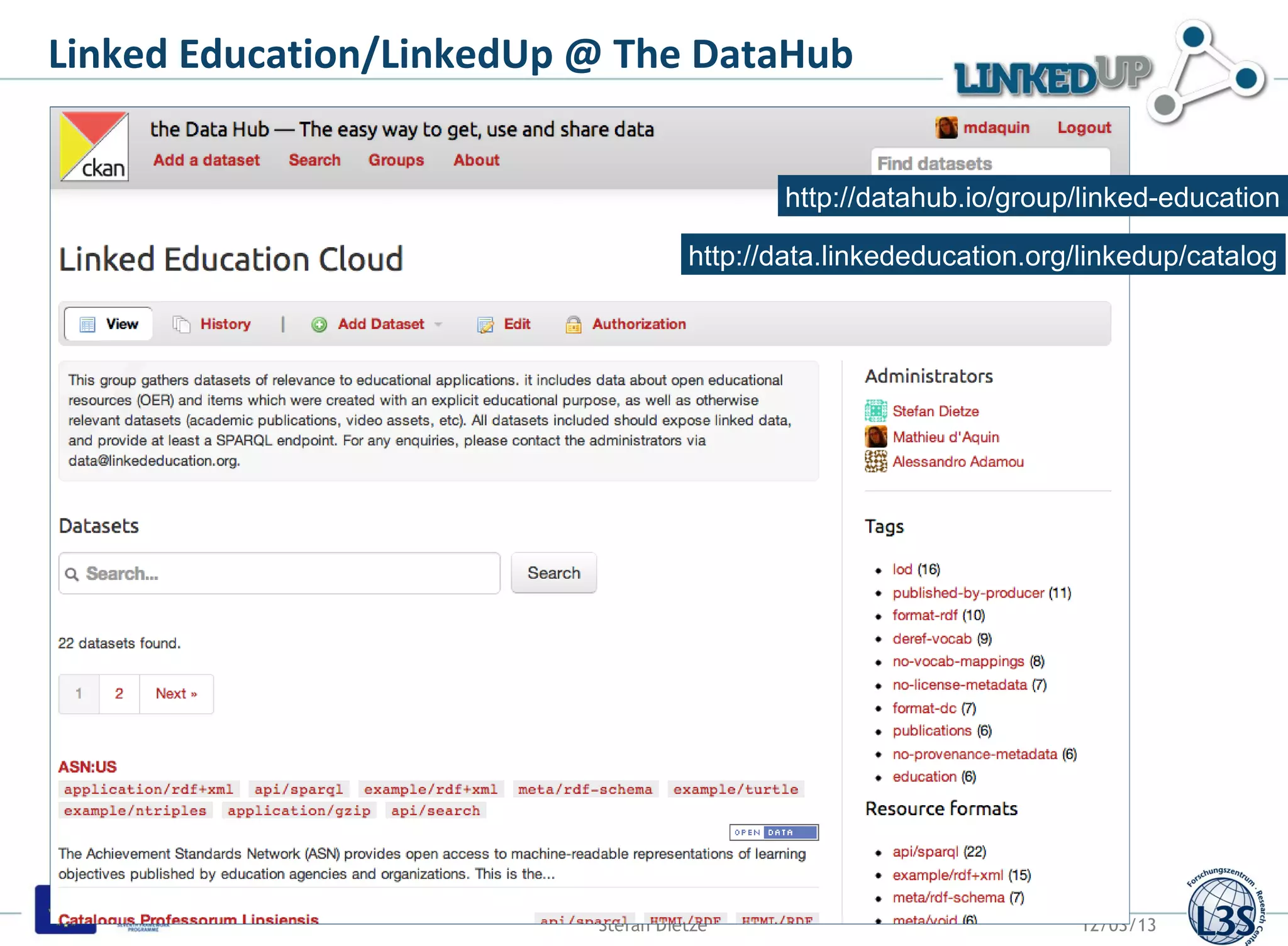Screen dimensions: 1288x946
Task: Click the mdaquin username link
Action: coord(996,128)
